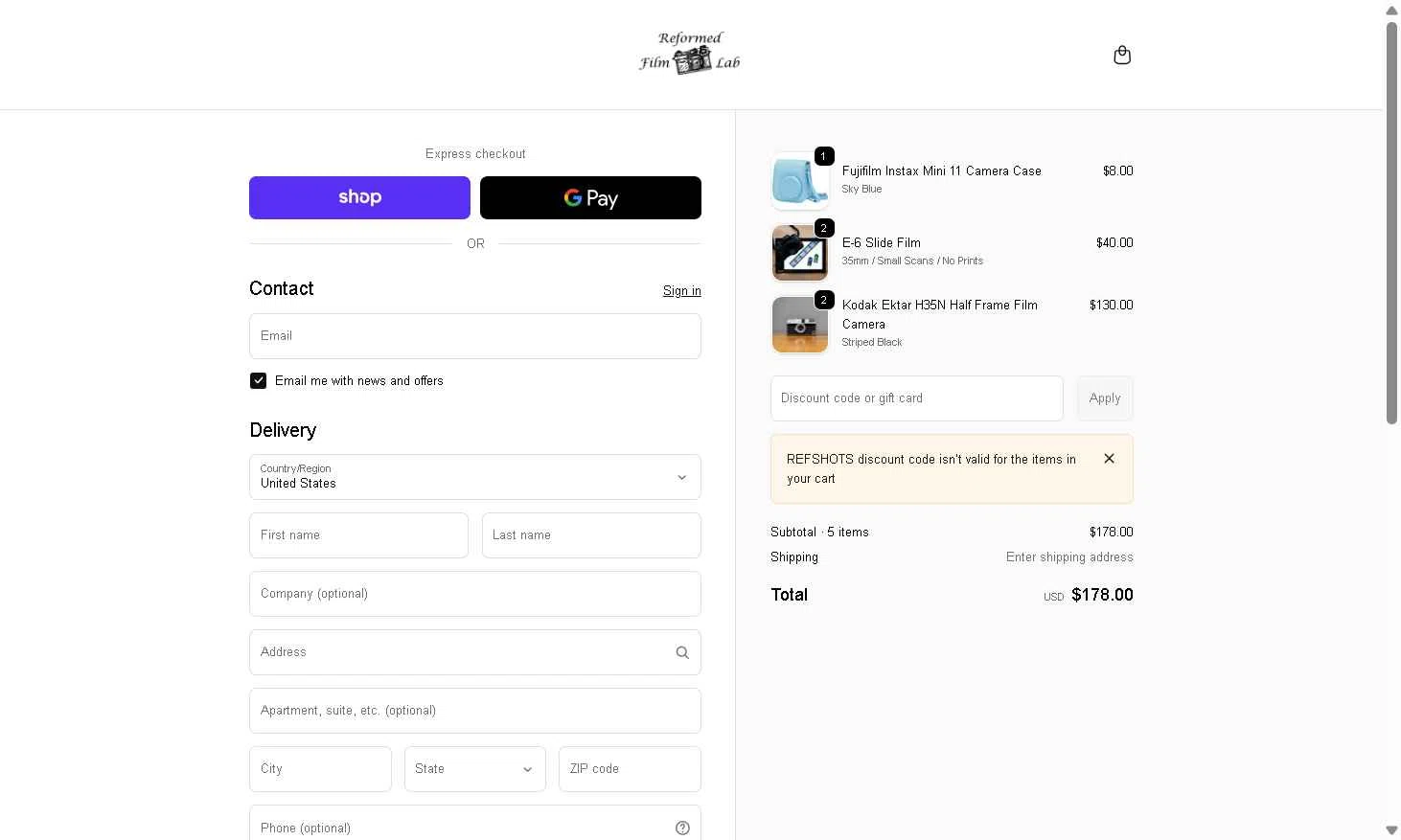
Task: Open the State dropdown
Action: pyautogui.click(x=475, y=769)
